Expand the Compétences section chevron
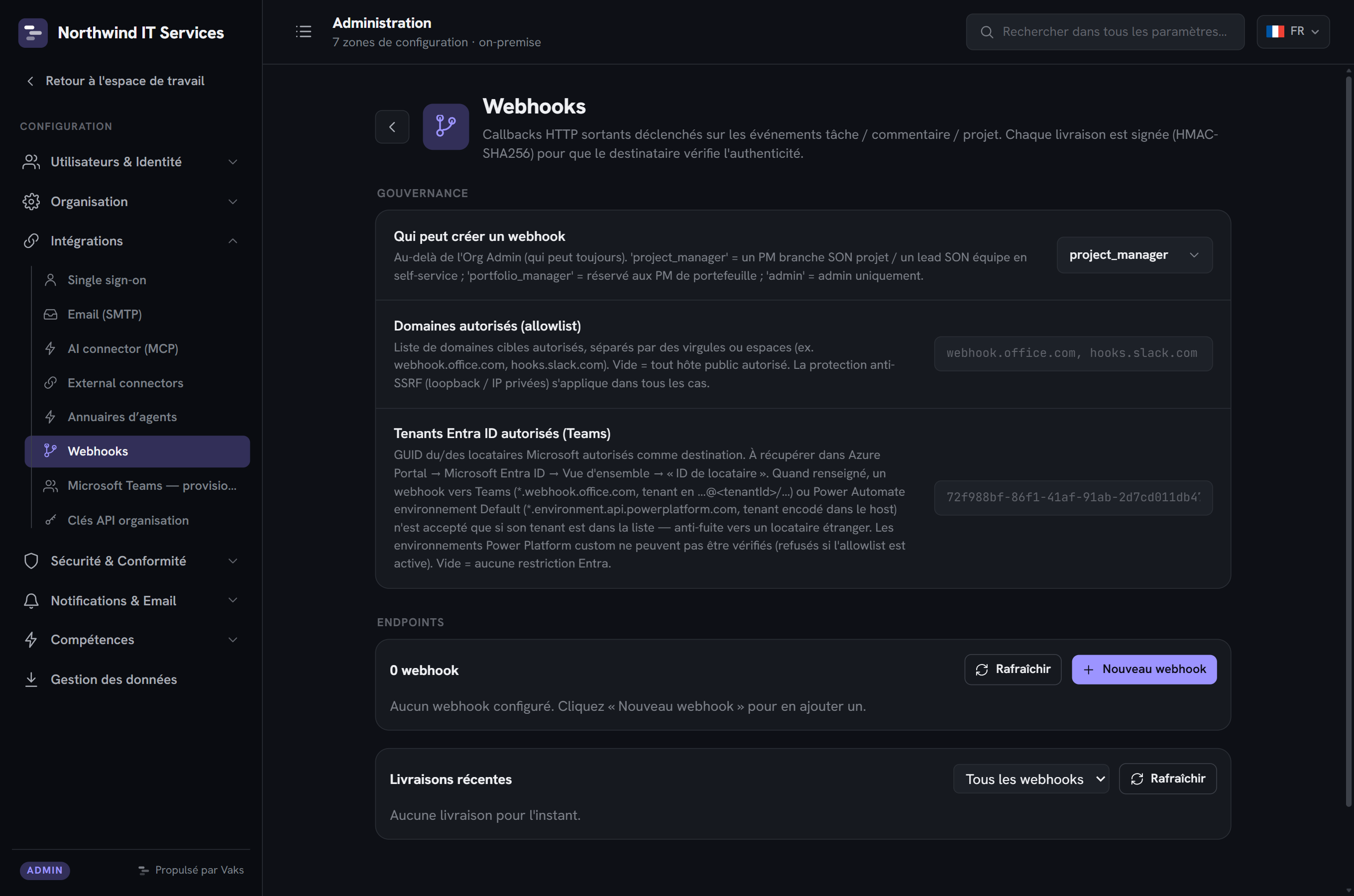1354x896 pixels. 232,640
